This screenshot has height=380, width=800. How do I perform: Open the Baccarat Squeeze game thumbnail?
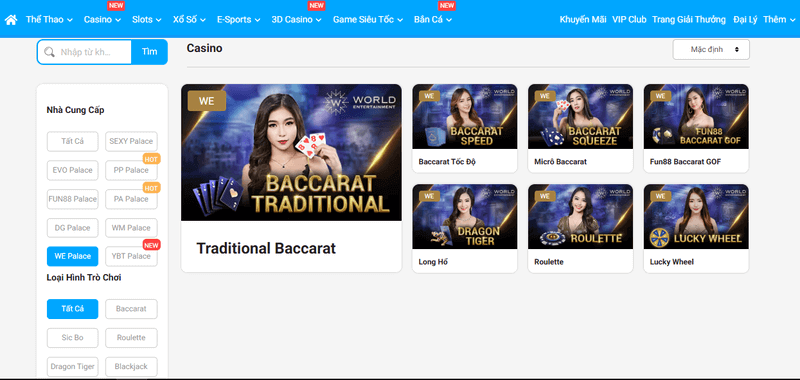coord(580,116)
